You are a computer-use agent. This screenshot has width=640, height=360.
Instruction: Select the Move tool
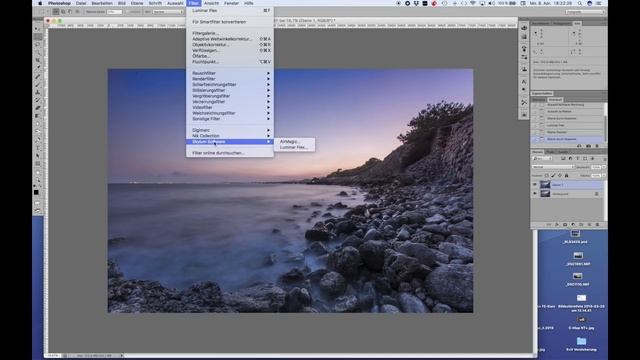[x=38, y=29]
